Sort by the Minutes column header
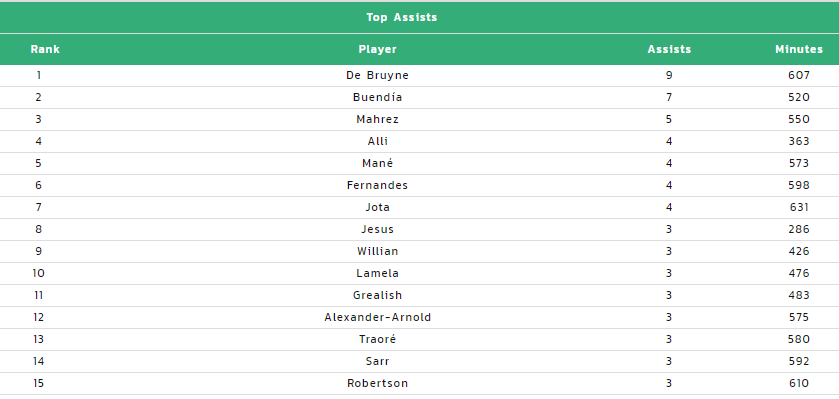This screenshot has height=399, width=839. (798, 49)
